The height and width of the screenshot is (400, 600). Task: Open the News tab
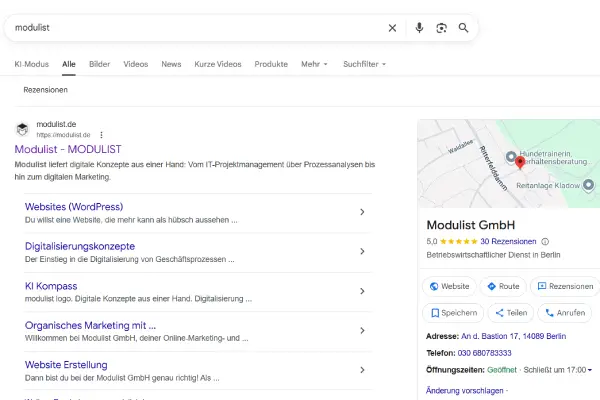171,64
